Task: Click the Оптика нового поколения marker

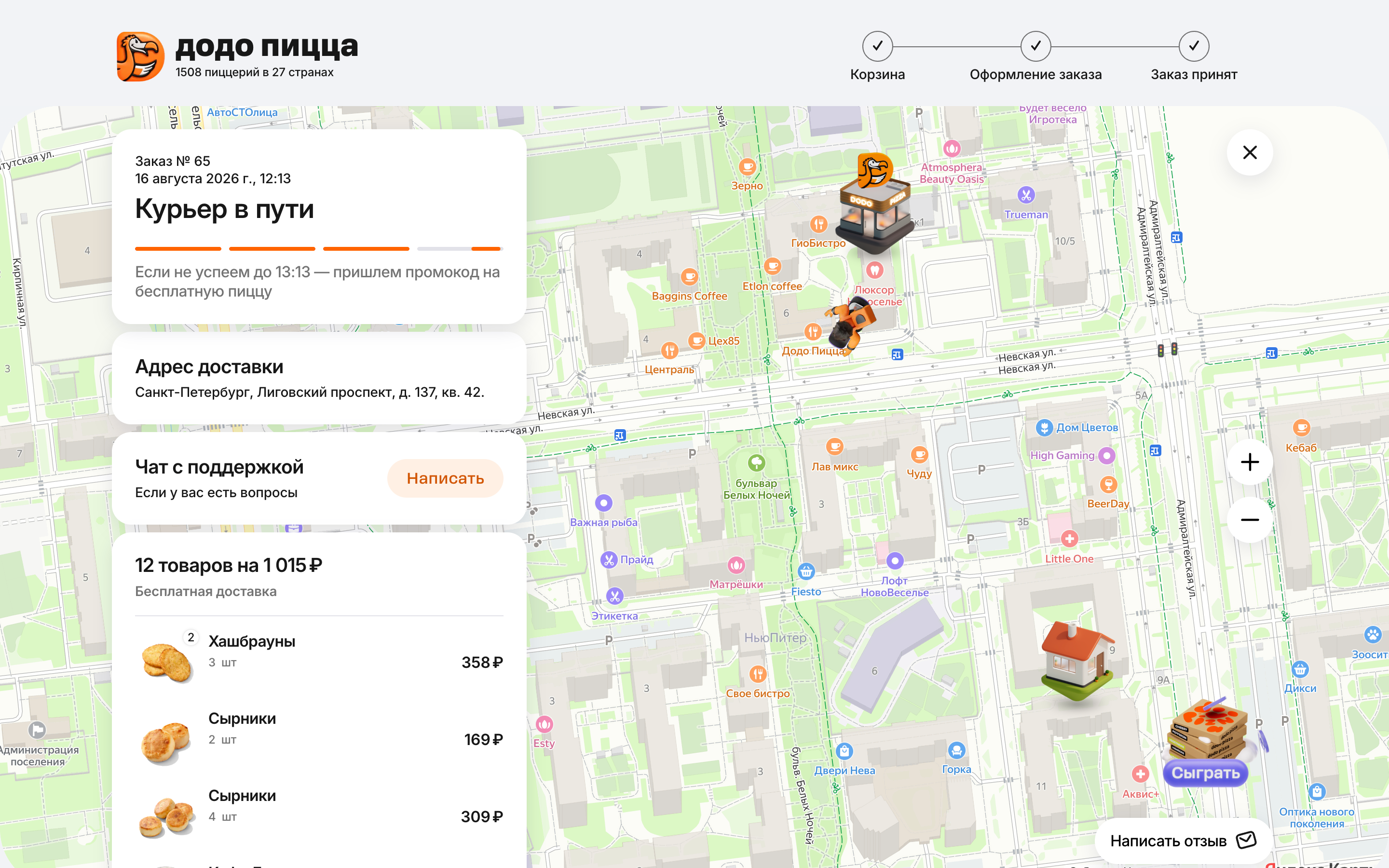Action: point(1317,792)
